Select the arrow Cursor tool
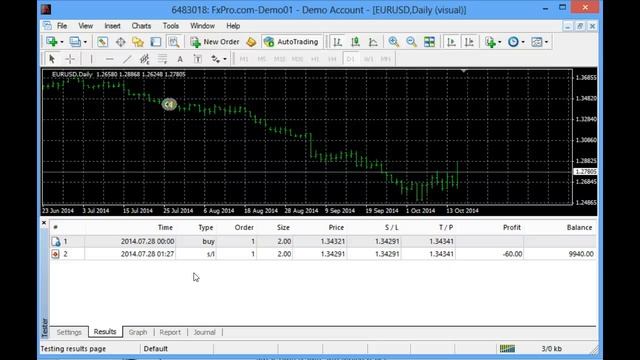This screenshot has width=640, height=360. (52, 59)
